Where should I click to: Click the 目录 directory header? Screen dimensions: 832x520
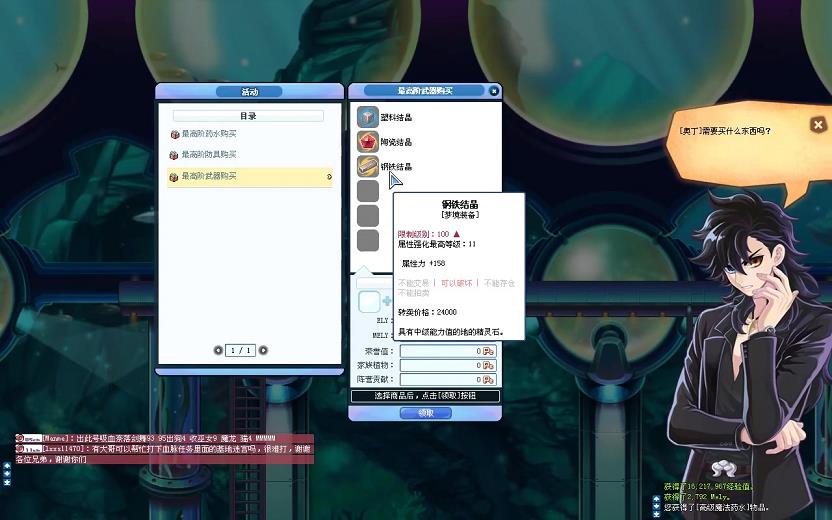(248, 116)
